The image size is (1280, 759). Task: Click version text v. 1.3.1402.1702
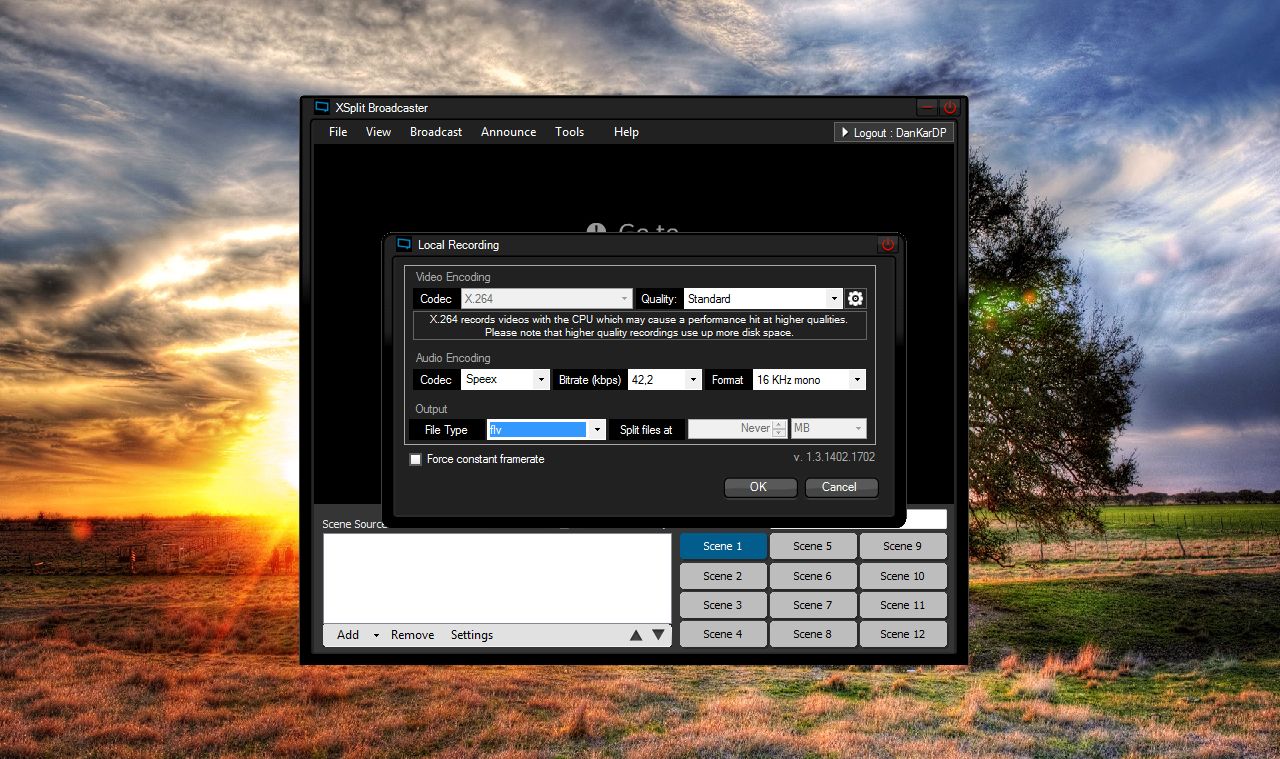pos(834,457)
